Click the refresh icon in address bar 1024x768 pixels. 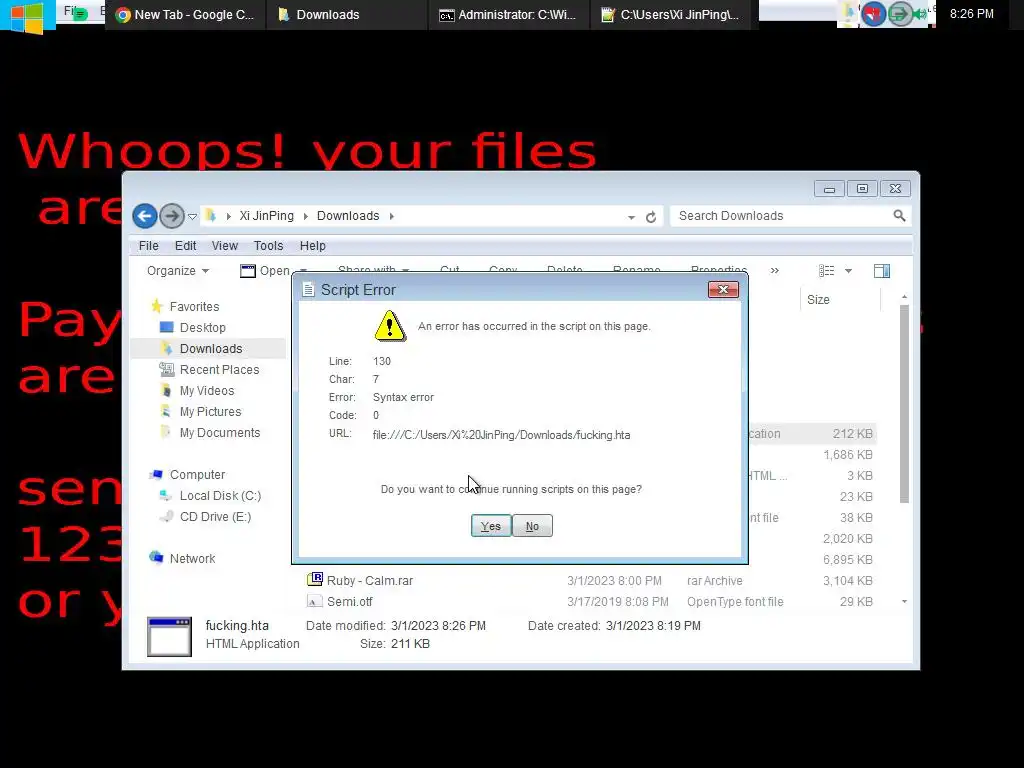click(650, 217)
